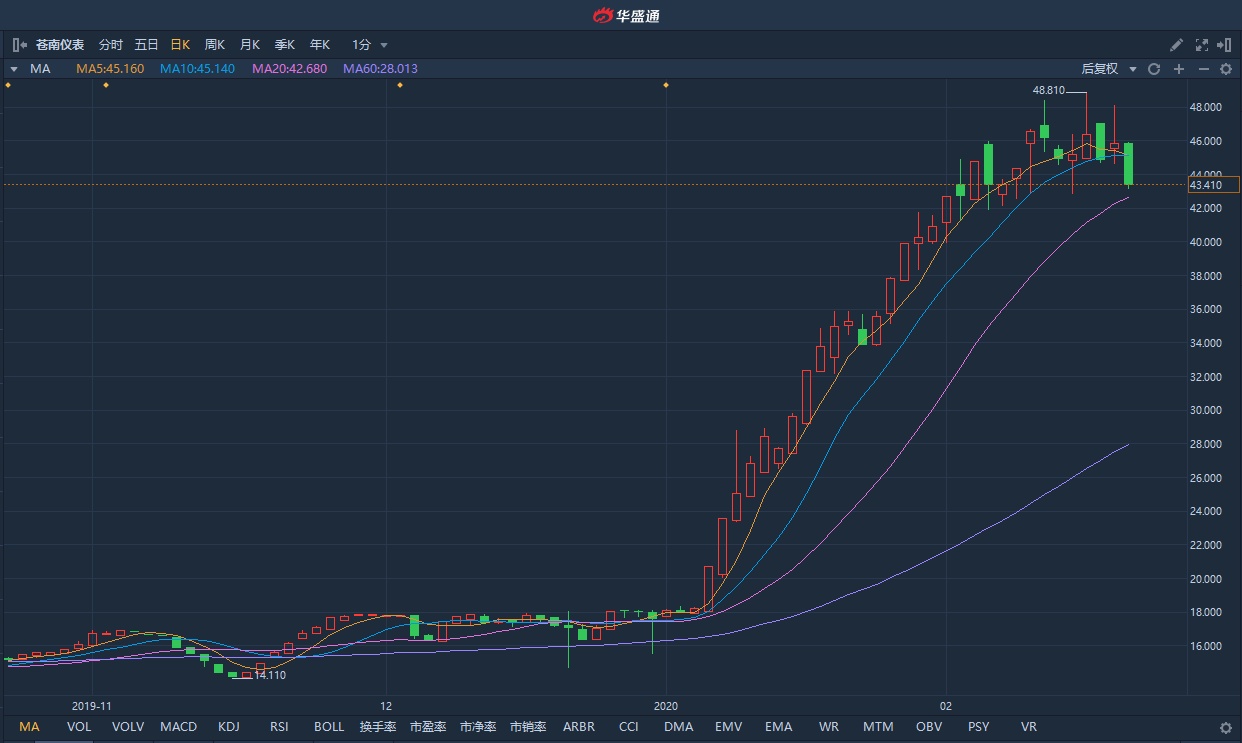Expand the MA indicator dropdown arrow
Viewport: 1242px width, 743px height.
pos(14,69)
